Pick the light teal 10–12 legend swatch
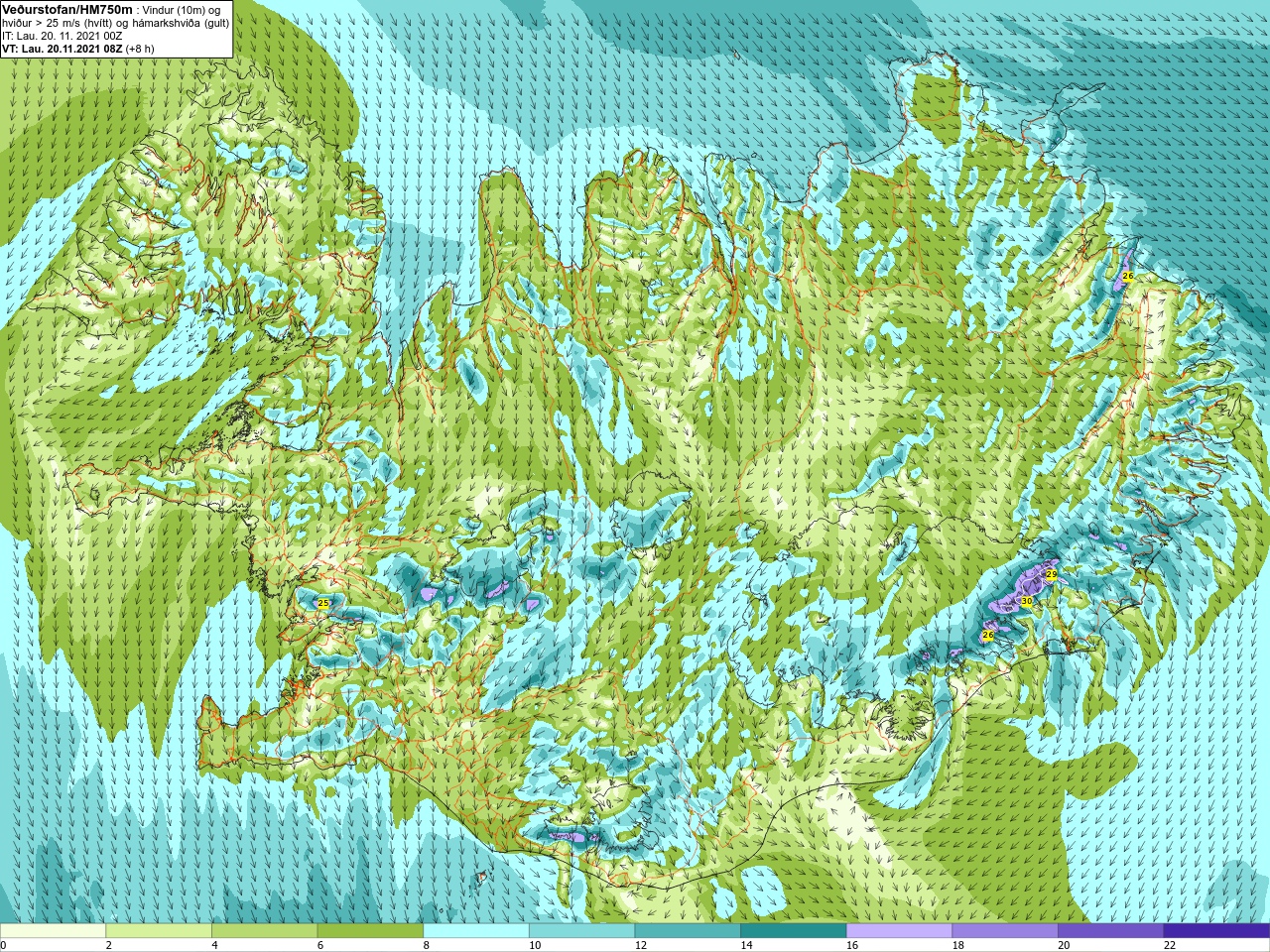The image size is (1270, 952). pos(581,931)
